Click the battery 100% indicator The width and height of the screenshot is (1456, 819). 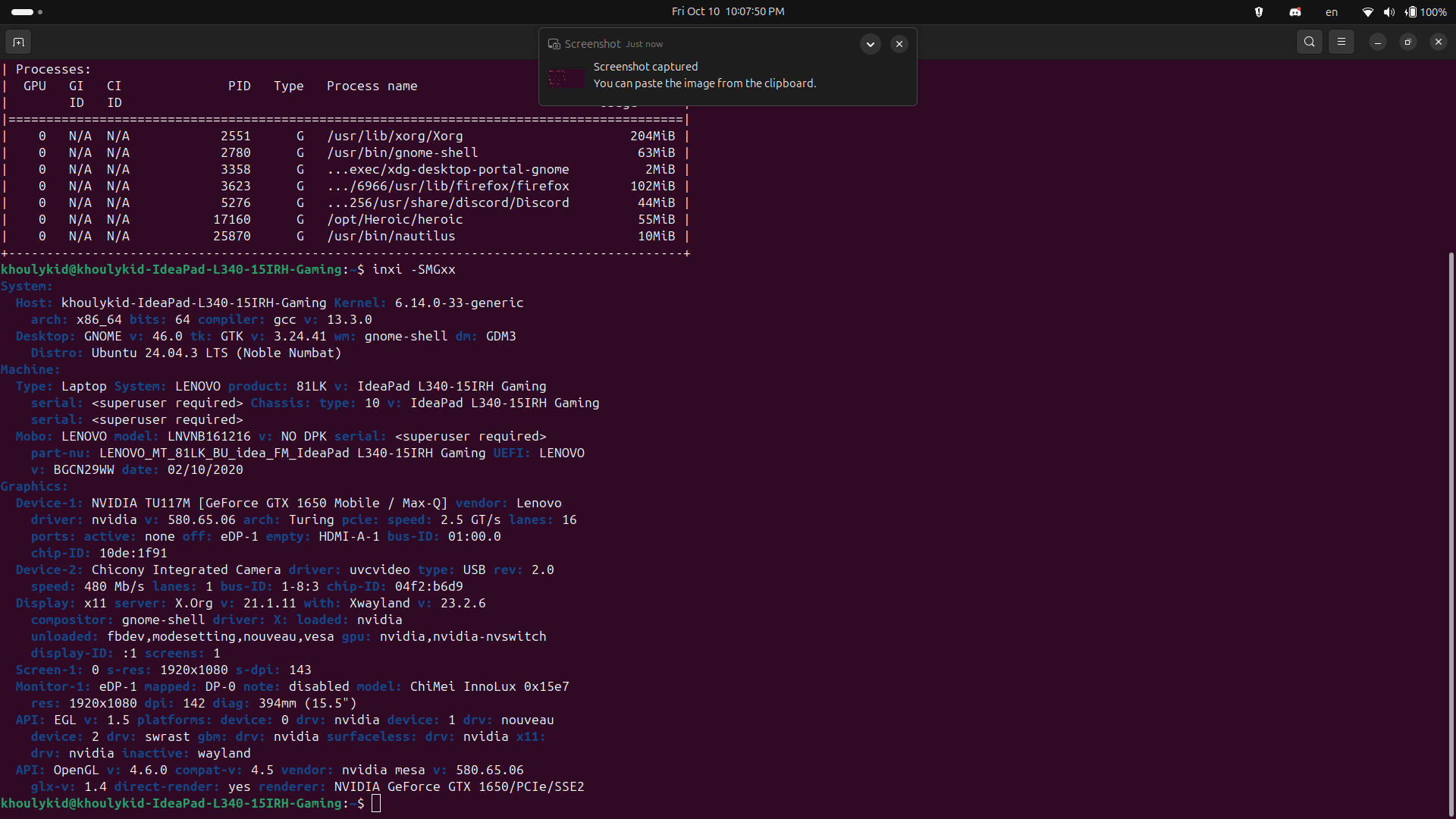1425,12
